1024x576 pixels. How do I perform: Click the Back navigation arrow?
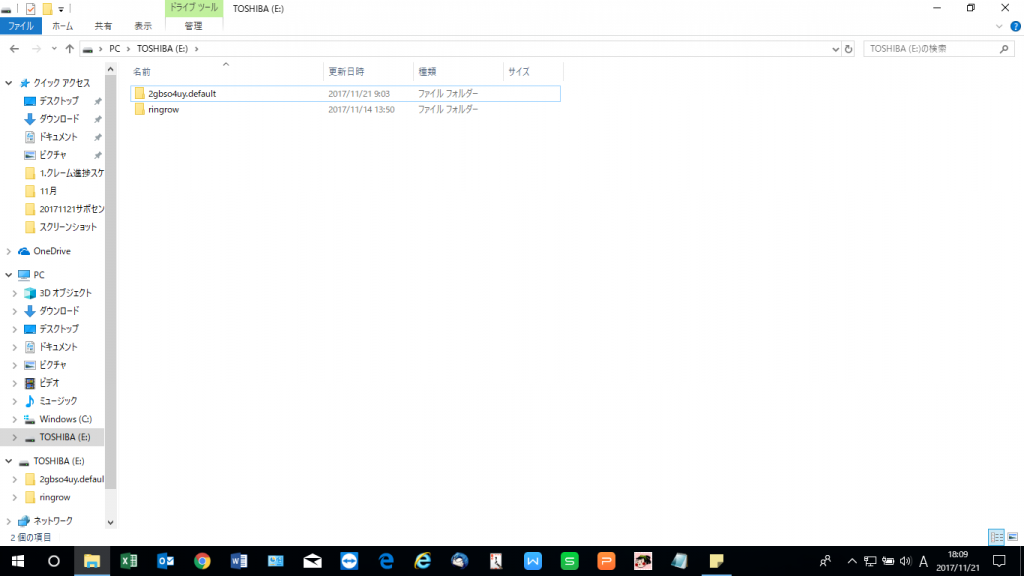[x=14, y=48]
